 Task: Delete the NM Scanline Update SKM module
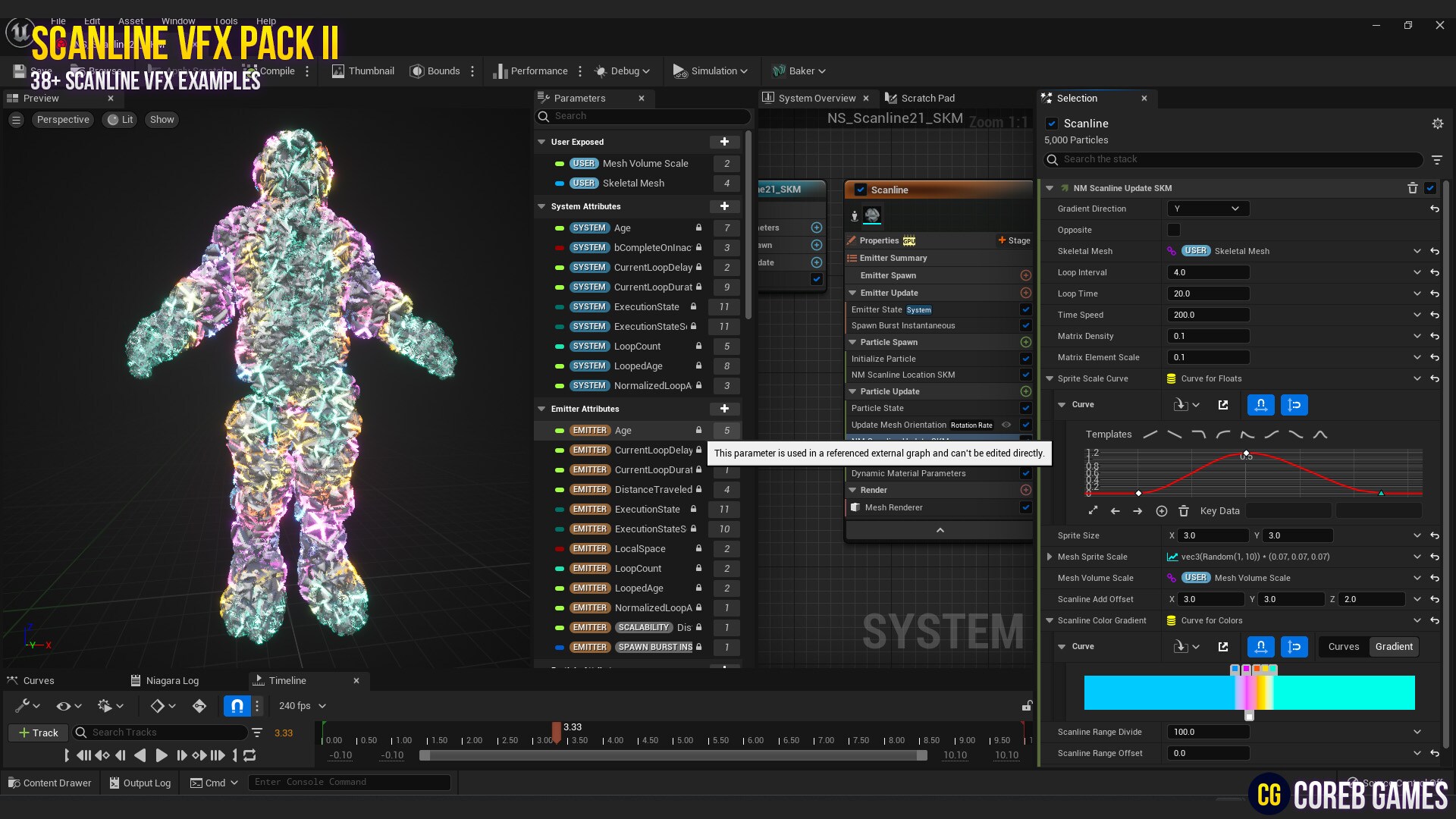[x=1412, y=188]
